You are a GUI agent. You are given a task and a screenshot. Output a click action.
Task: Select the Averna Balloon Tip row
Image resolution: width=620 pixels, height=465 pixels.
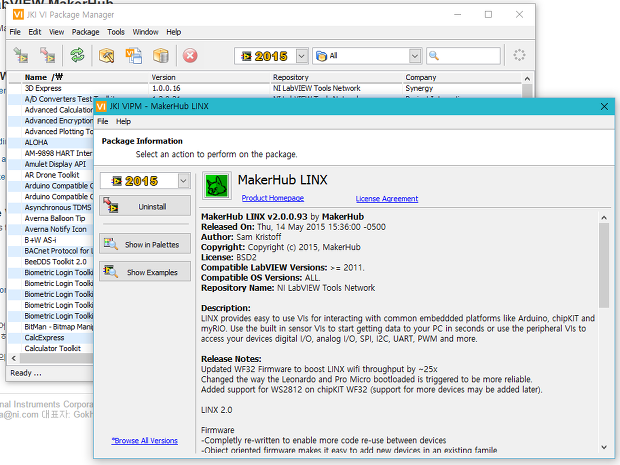point(51,218)
